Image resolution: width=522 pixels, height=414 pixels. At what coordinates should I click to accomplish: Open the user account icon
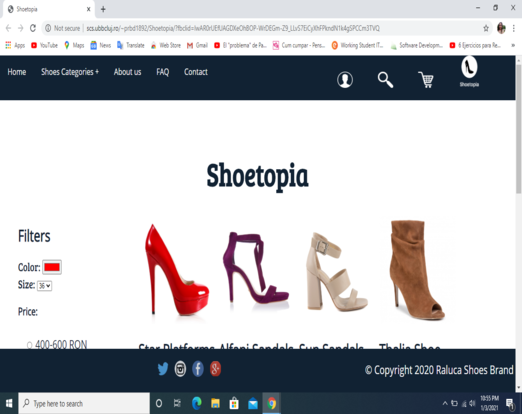click(345, 80)
